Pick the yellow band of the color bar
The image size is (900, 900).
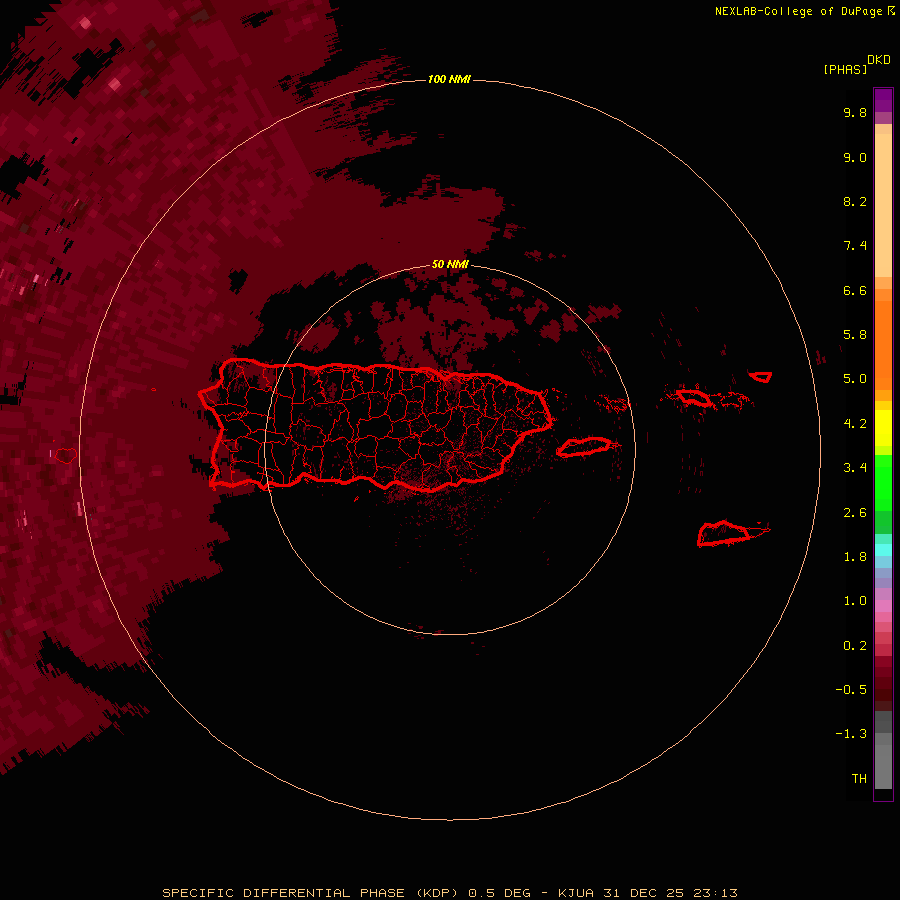click(883, 428)
